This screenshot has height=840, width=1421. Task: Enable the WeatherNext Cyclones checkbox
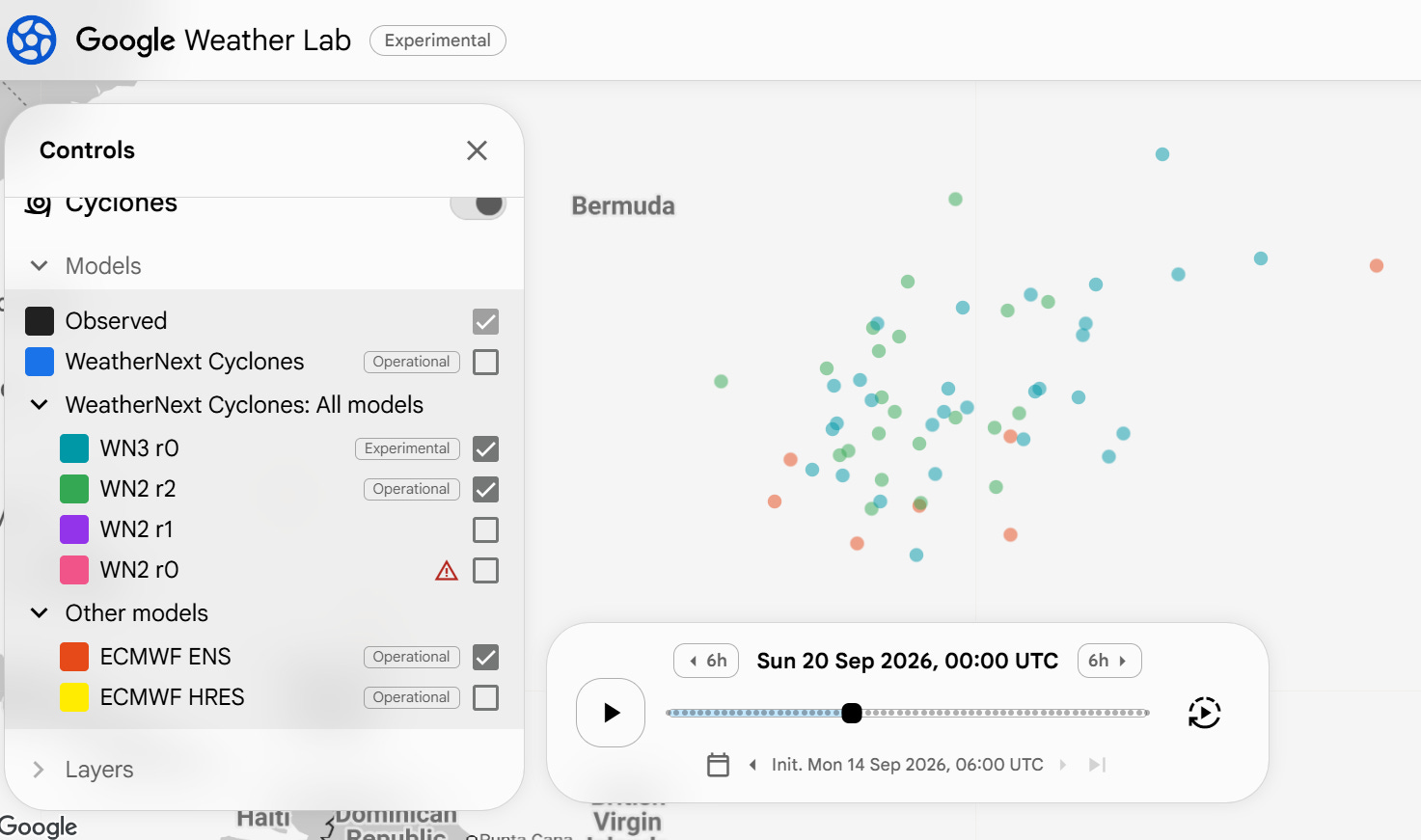[486, 362]
